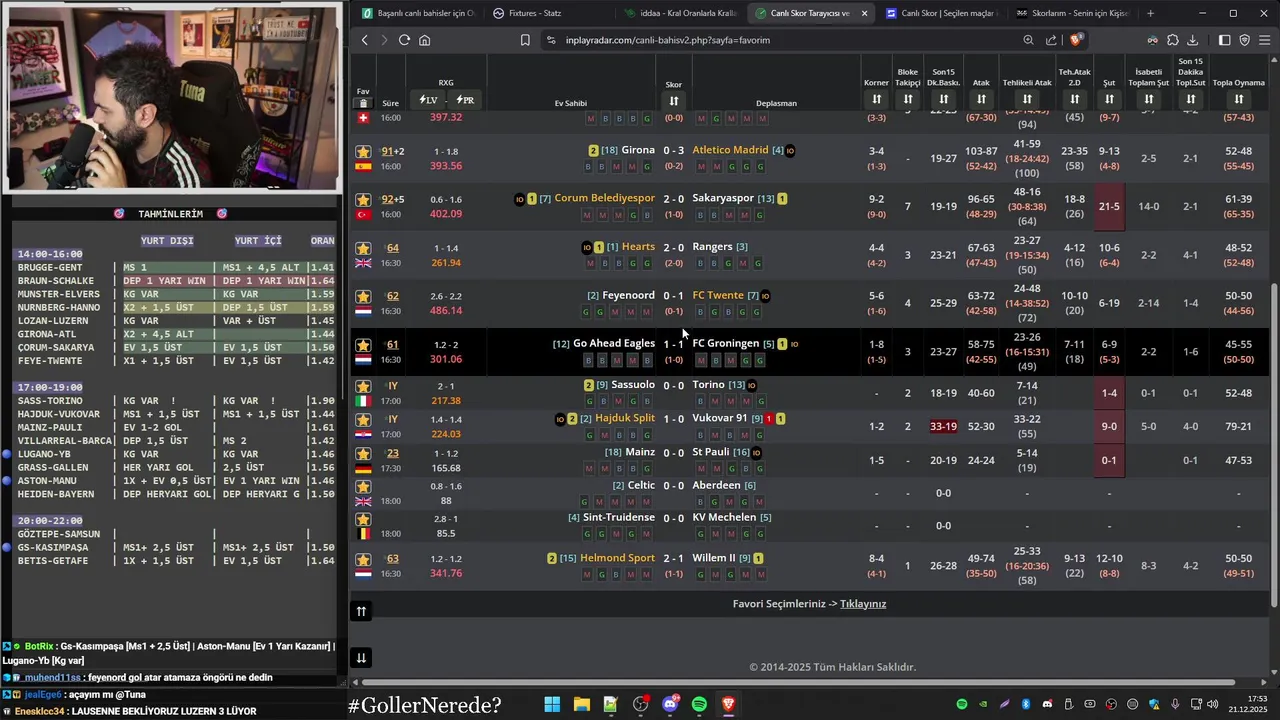The width and height of the screenshot is (1280, 720).
Task: Toggle the browser sidebar panel icon
Action: [1224, 40]
